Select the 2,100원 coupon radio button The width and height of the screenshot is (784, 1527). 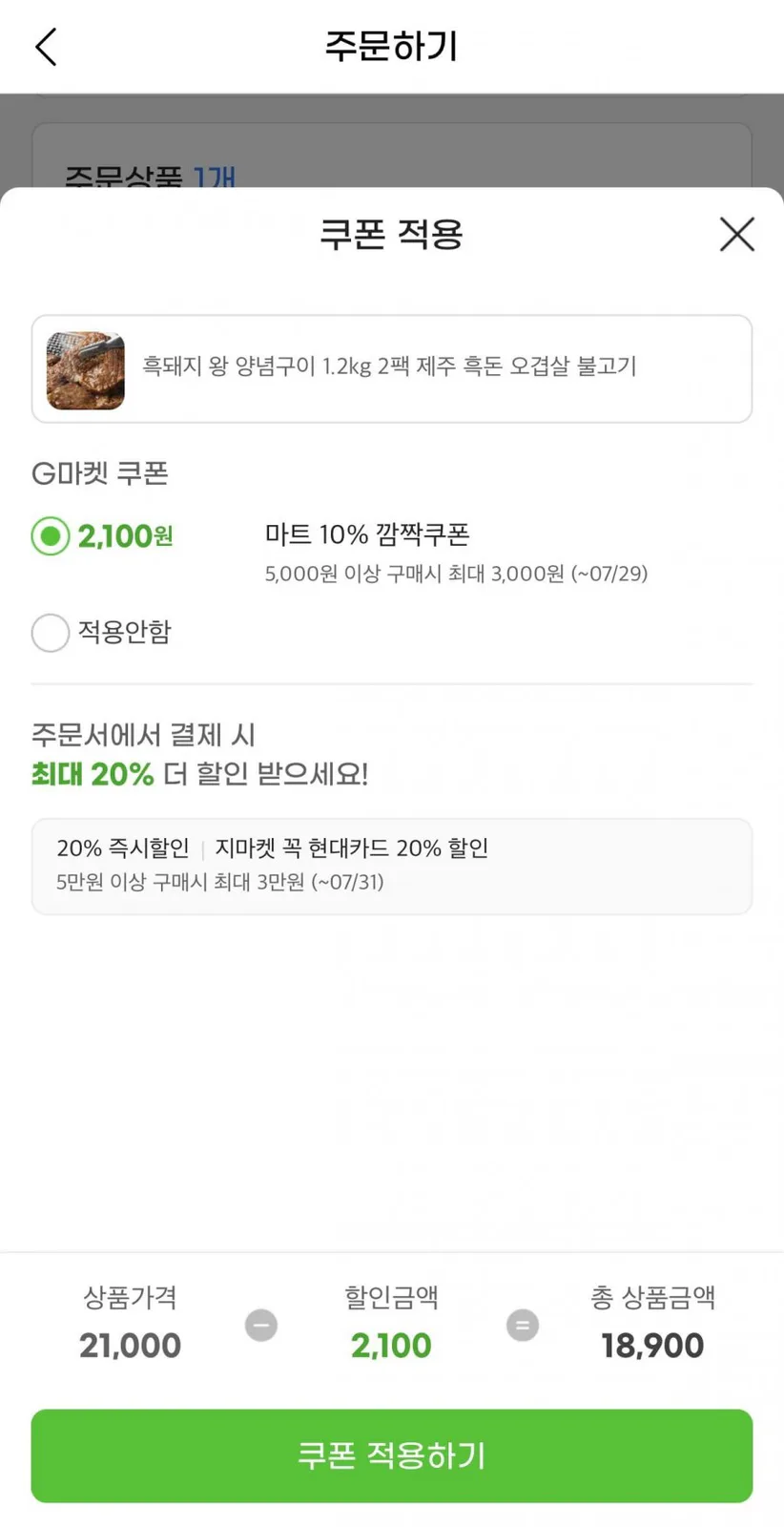click(51, 536)
